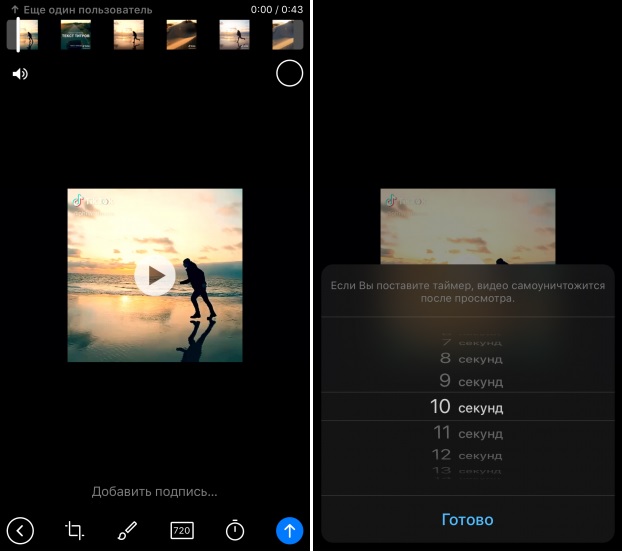Viewport: 622px width, 552px height.
Task: Select the brush drawing tool
Action: click(x=127, y=530)
